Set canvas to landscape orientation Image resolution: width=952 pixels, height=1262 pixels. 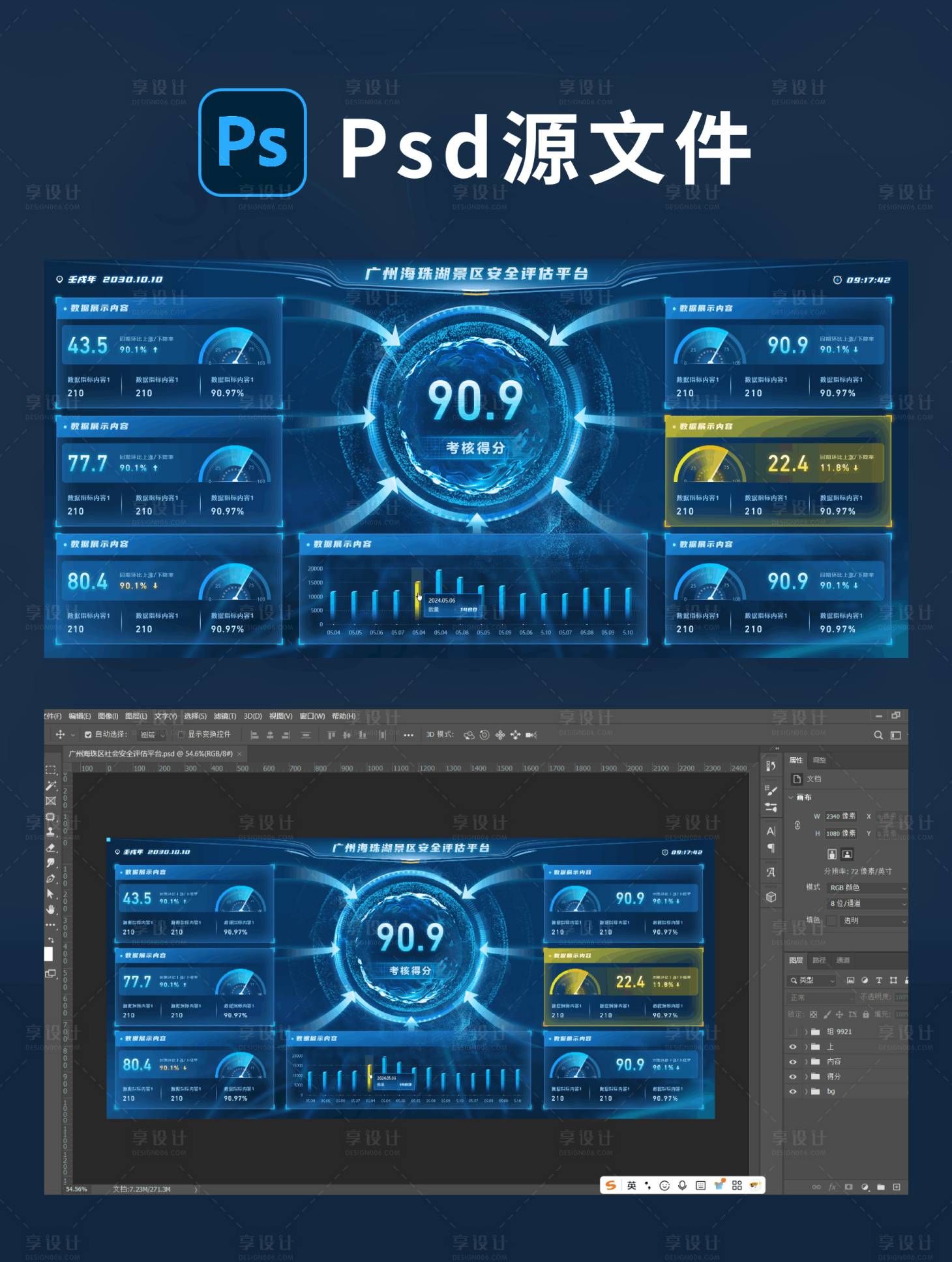click(x=847, y=854)
